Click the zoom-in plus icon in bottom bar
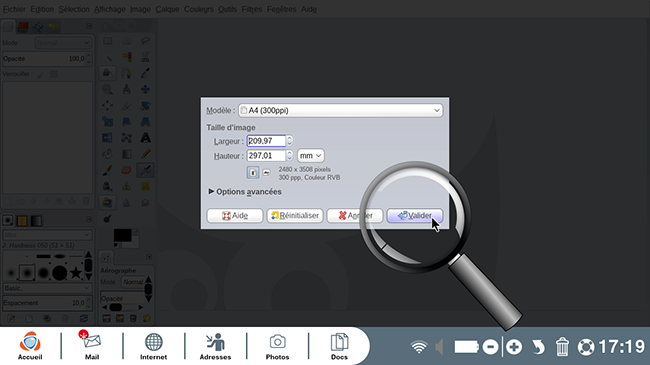The image size is (650, 365). tap(514, 347)
